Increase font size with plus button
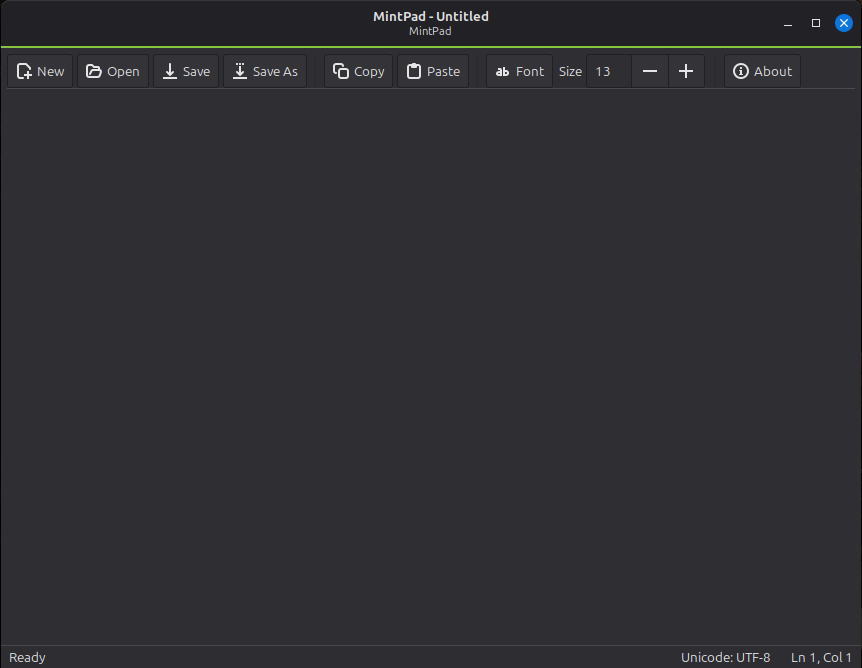The height and width of the screenshot is (668, 862). point(686,71)
